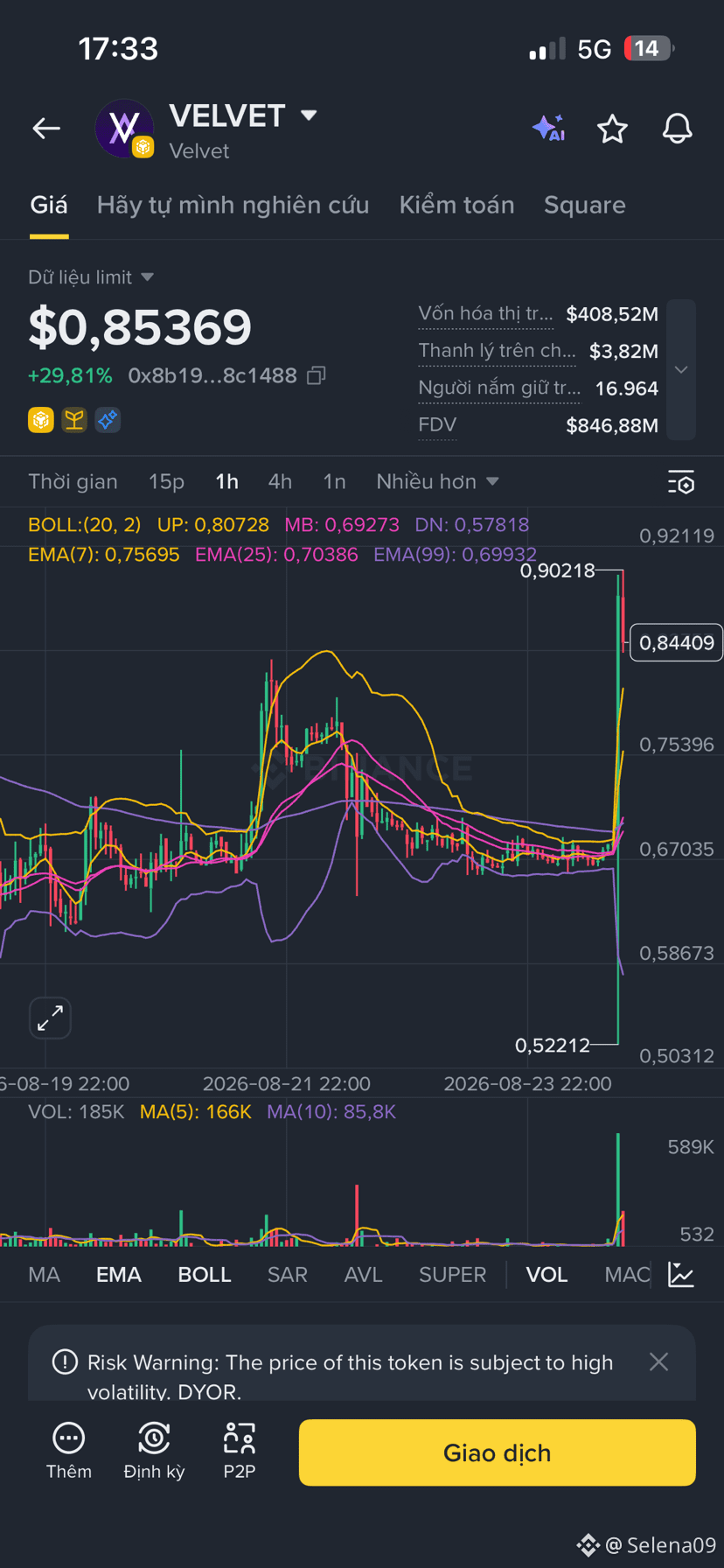Tap the Giao dịch trade button
Image resolution: width=724 pixels, height=1568 pixels.
[497, 1452]
